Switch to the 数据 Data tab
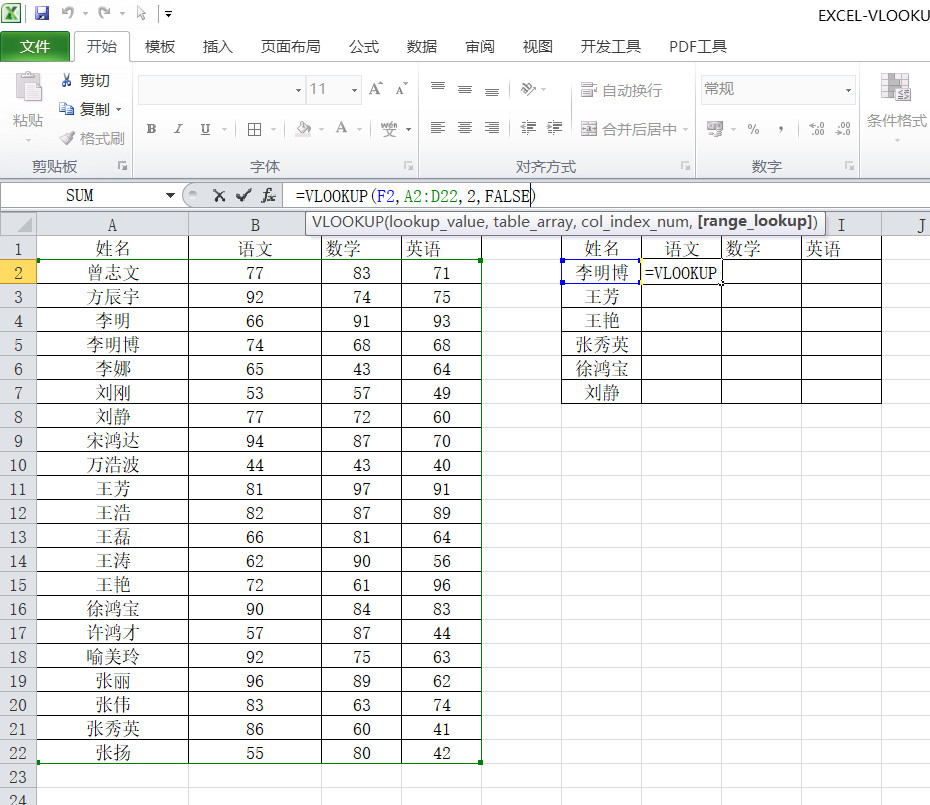Screen dimensions: 930x805 click(x=422, y=46)
